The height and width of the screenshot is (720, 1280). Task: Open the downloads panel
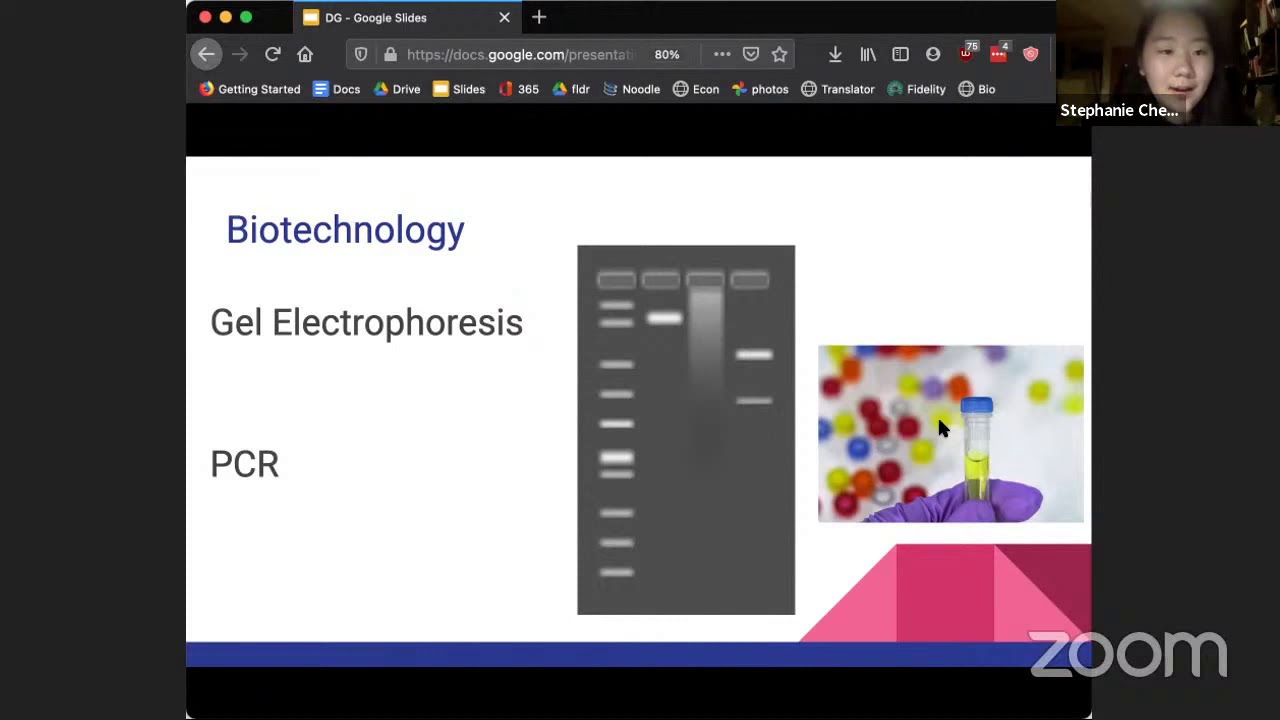click(835, 54)
